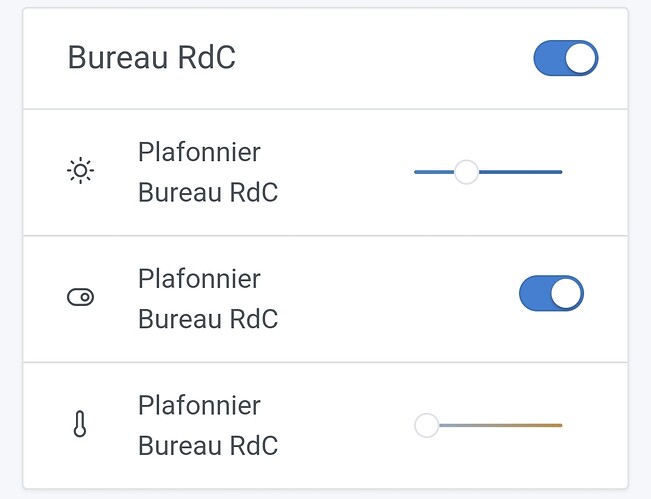Click the thermometer color temperature icon
This screenshot has height=499, width=651.
click(80, 425)
